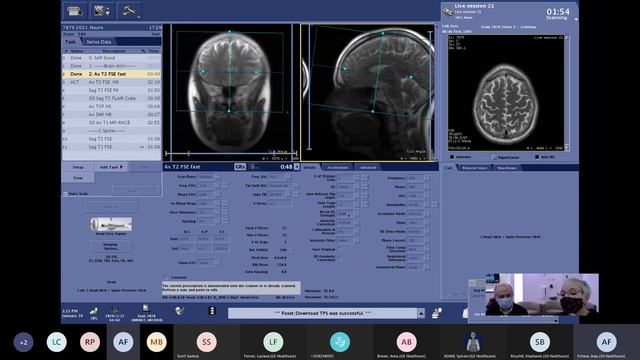Select the ADAM Sylvain photo avatar
This screenshot has height=360, width=640.
click(473, 342)
